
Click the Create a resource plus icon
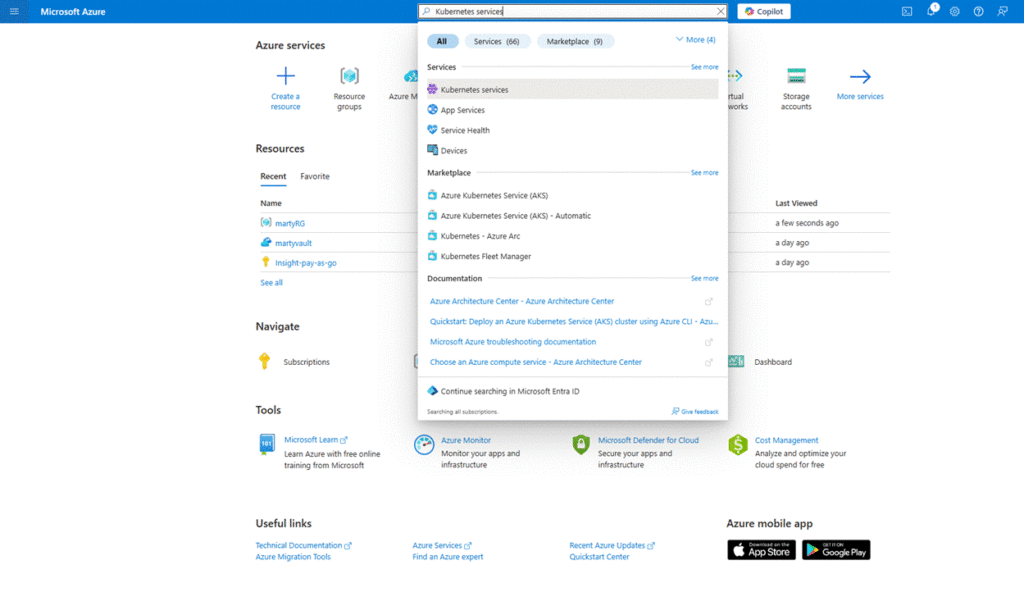click(x=285, y=77)
